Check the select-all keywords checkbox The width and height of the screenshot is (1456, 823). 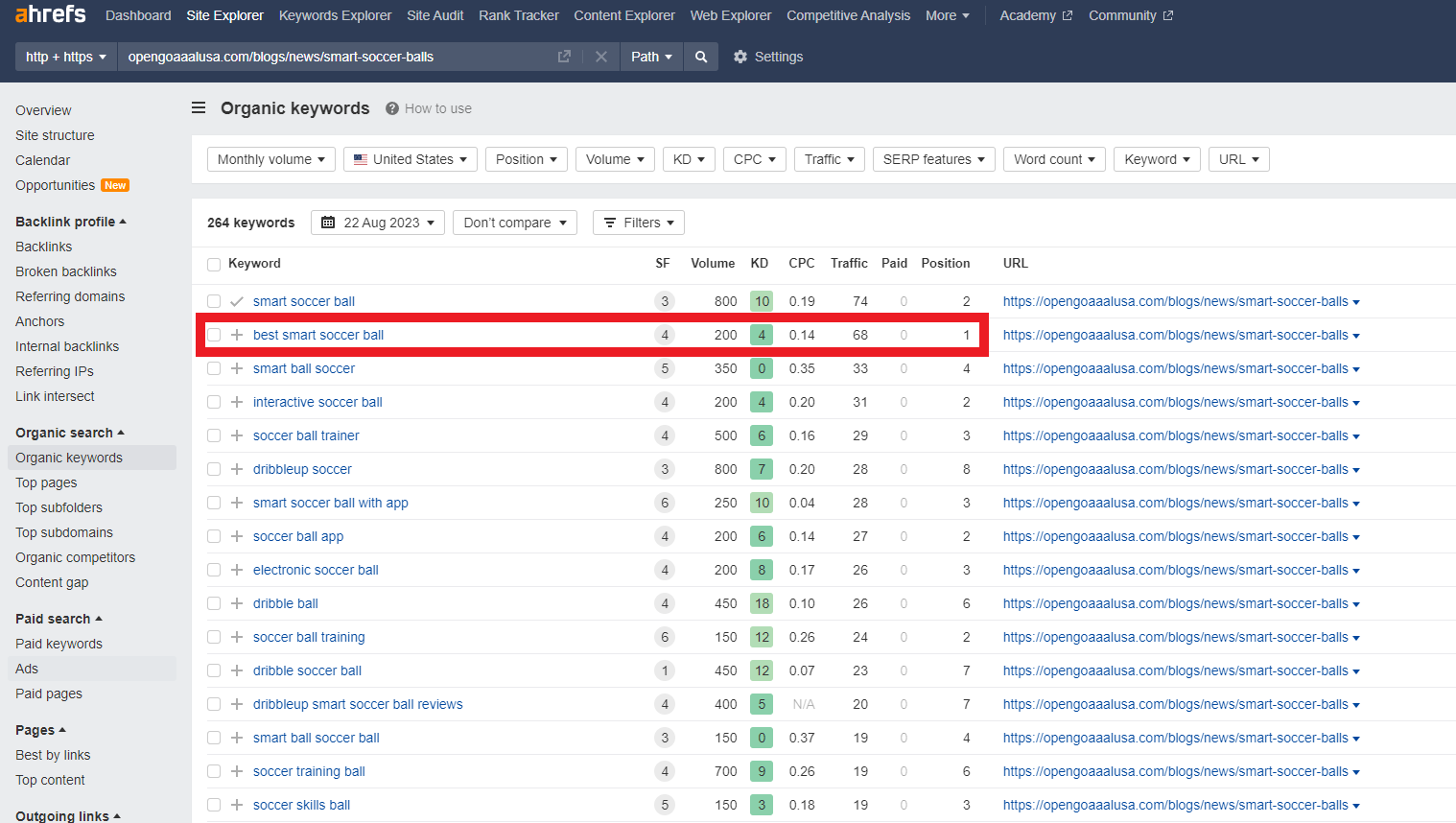pyautogui.click(x=214, y=263)
